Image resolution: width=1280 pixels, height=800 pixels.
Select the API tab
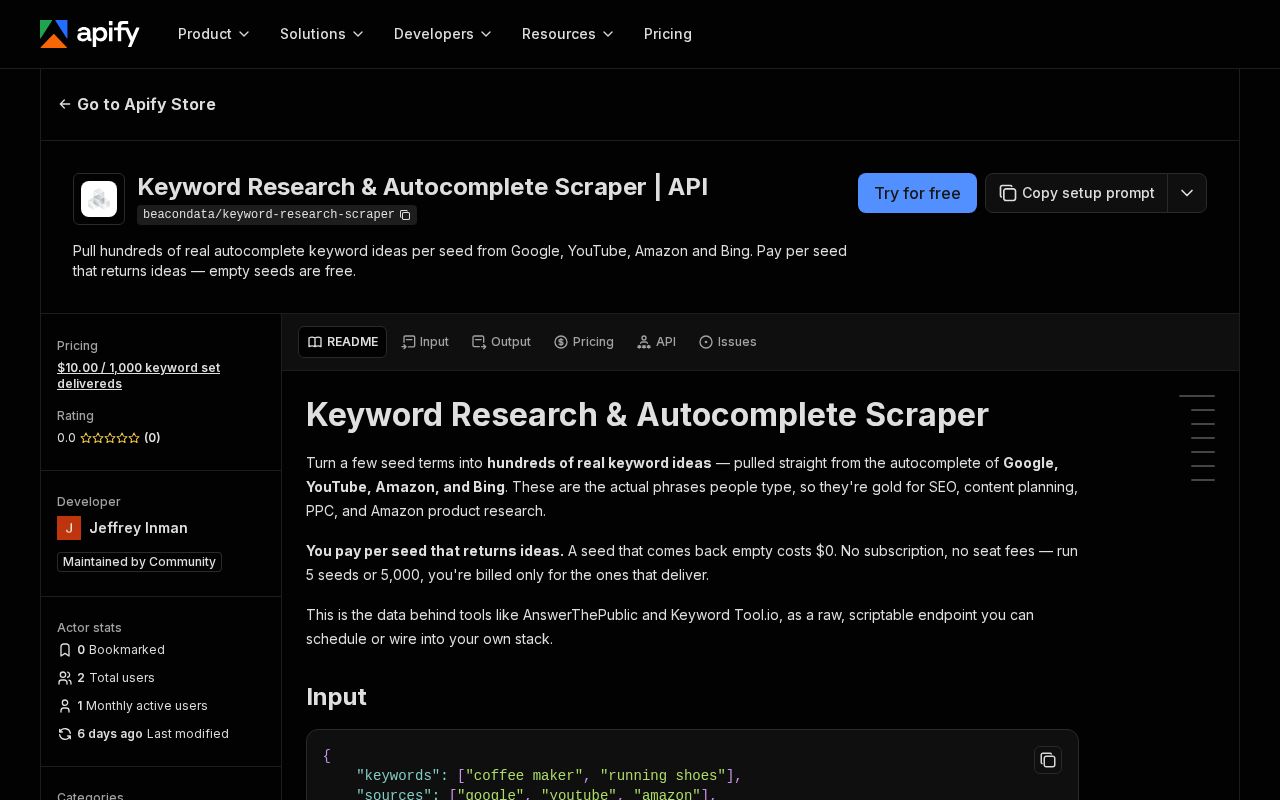(656, 342)
